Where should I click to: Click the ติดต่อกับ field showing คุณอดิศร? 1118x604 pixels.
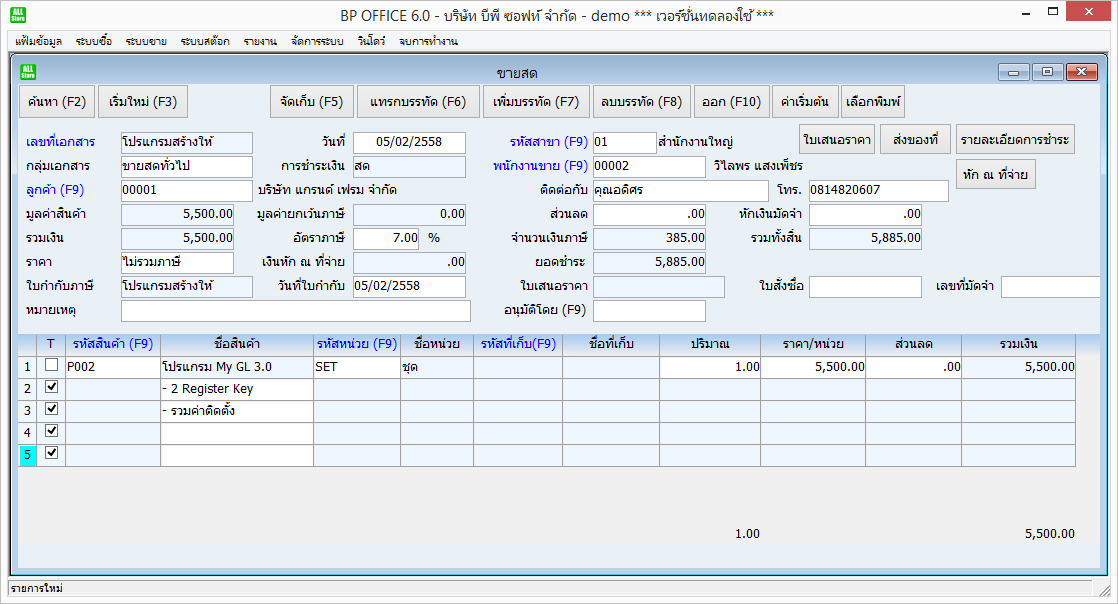coord(681,190)
